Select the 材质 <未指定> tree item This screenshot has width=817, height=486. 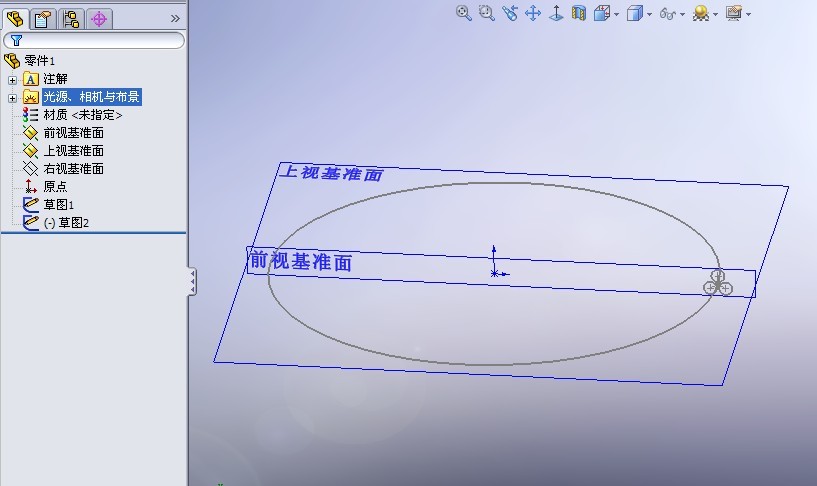[x=83, y=115]
